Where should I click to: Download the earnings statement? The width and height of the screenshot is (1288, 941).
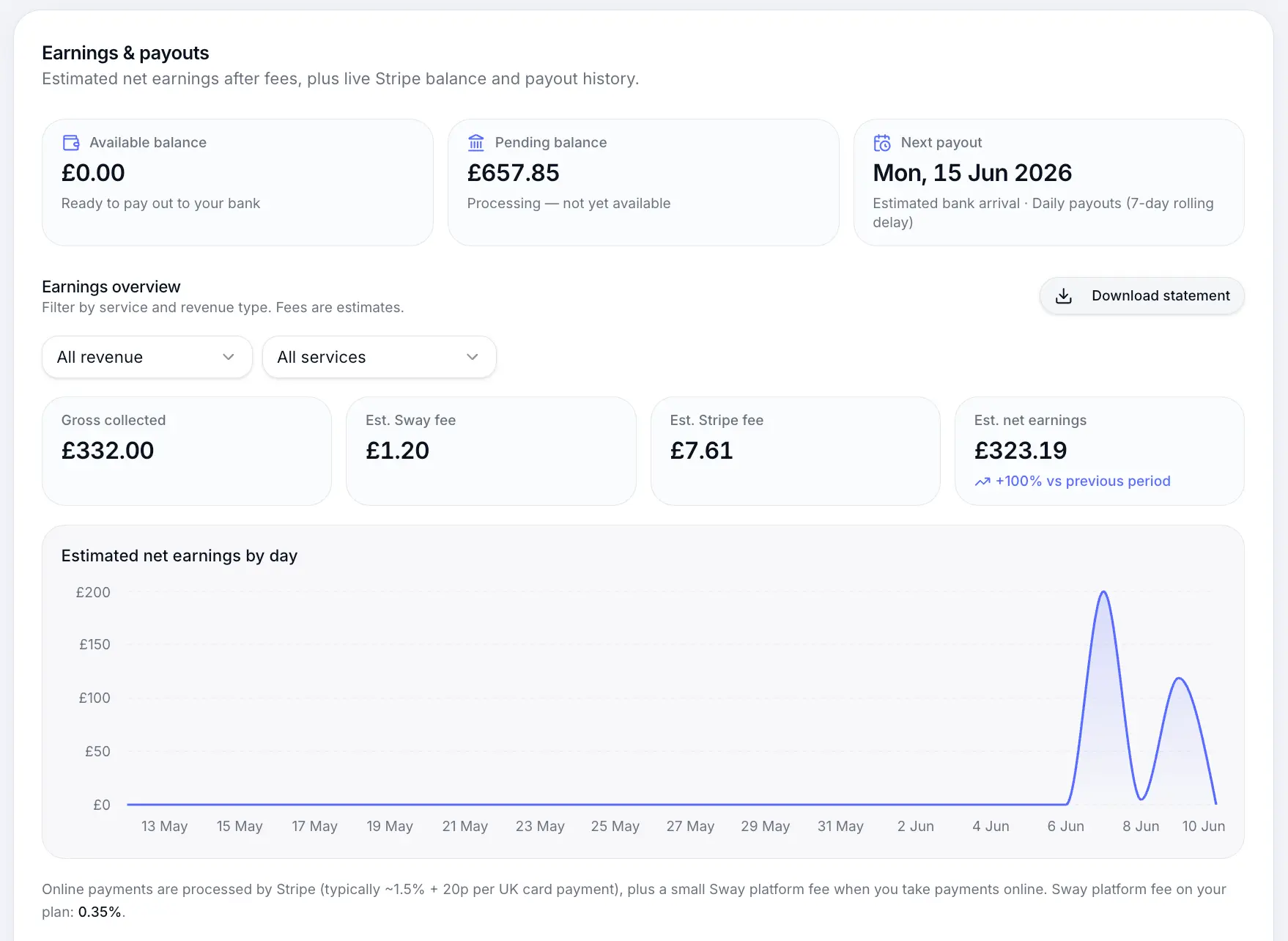1141,296
